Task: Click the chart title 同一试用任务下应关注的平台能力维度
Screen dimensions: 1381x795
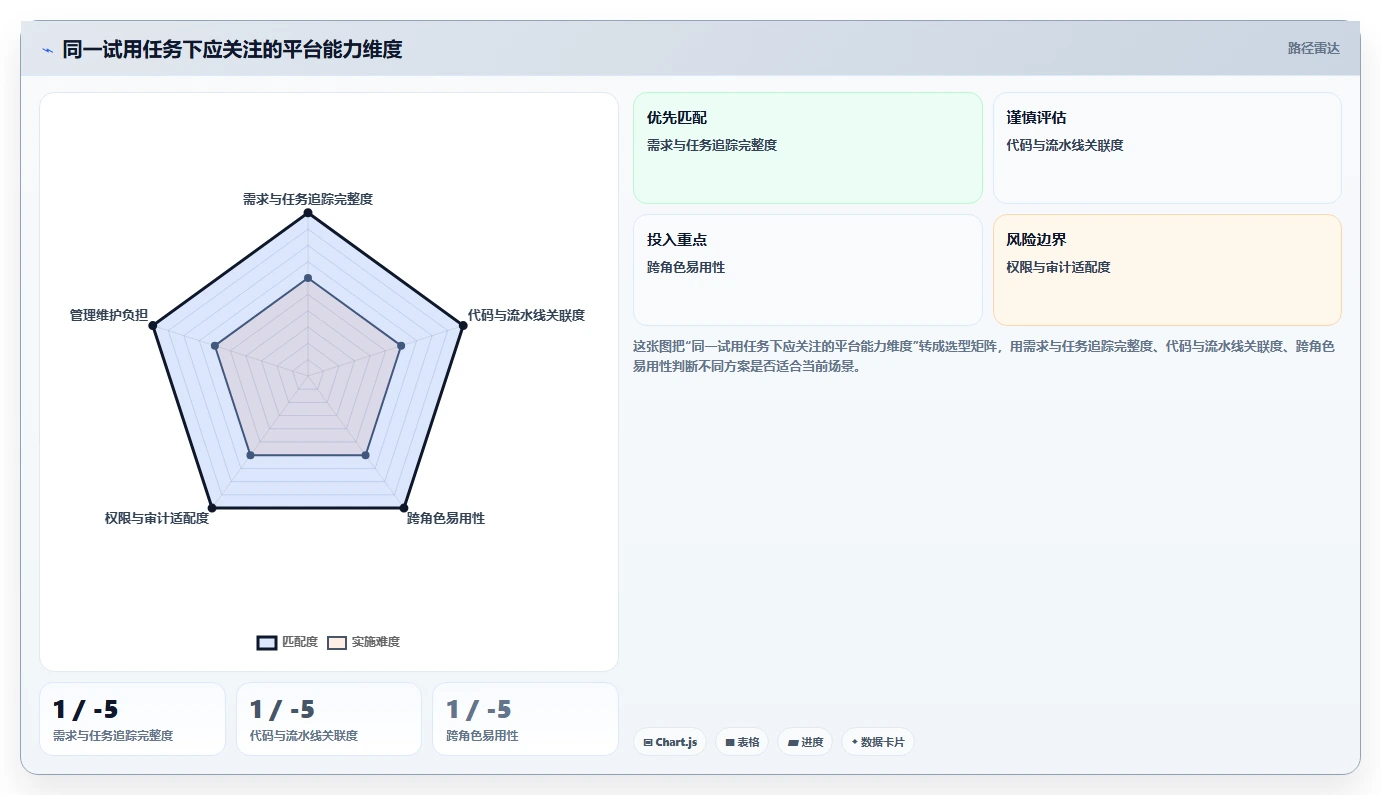Action: (232, 49)
